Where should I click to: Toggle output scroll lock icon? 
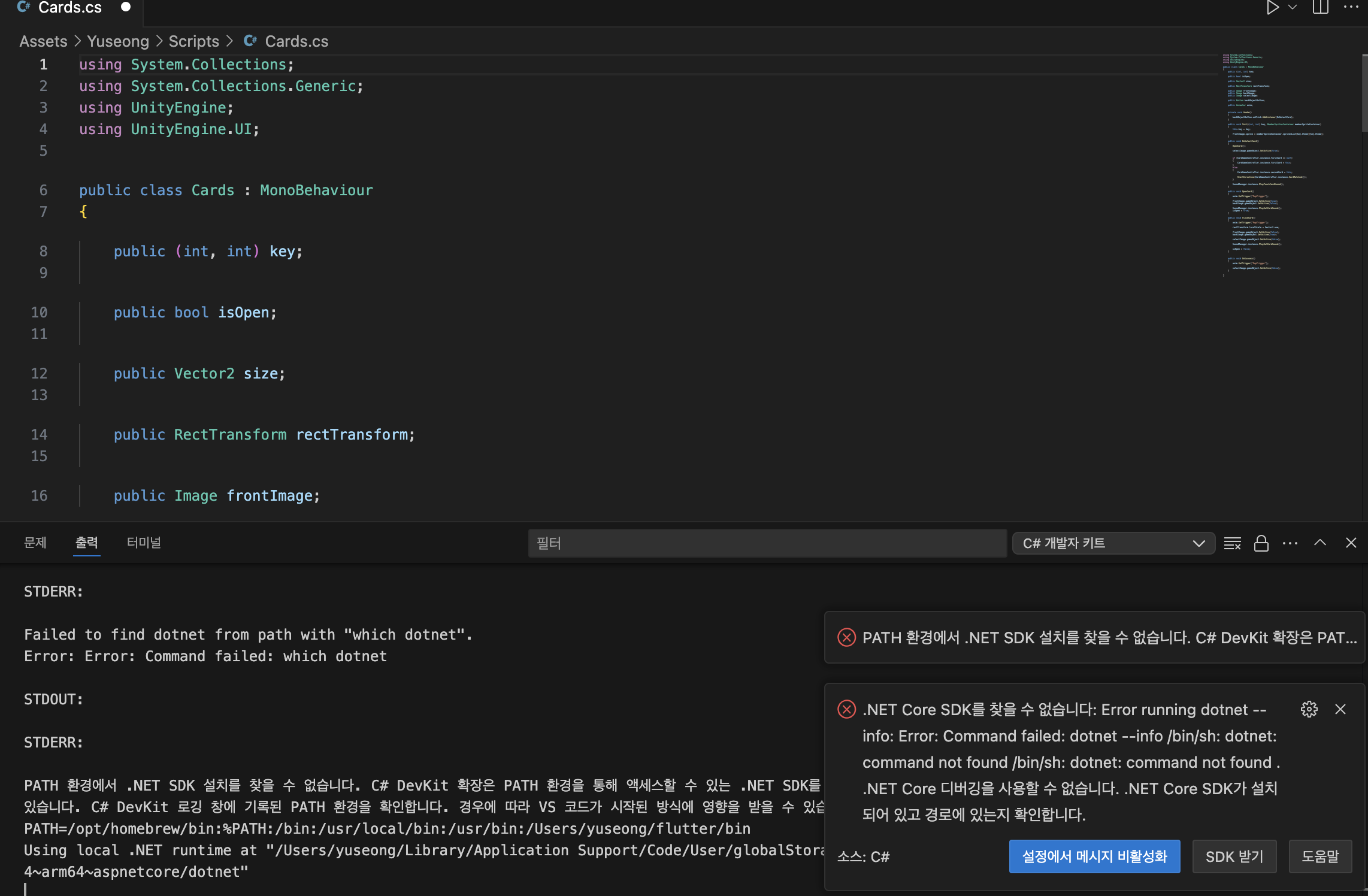(1261, 543)
